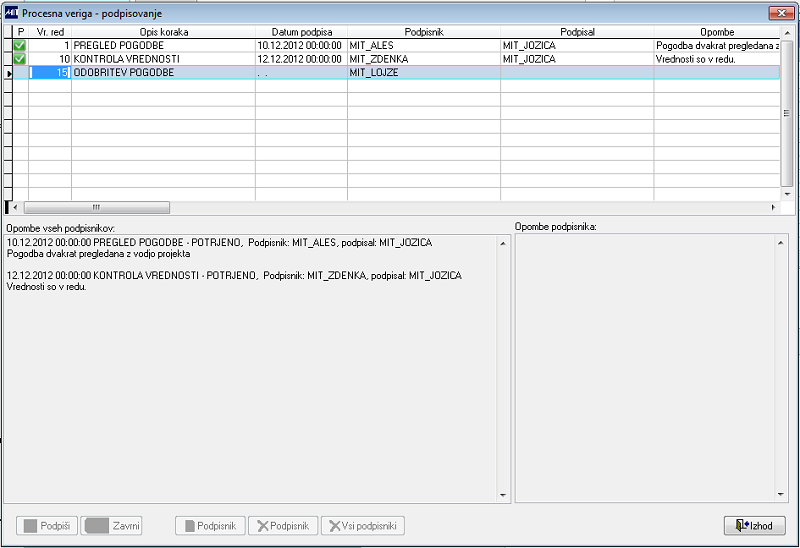Toggle green checkmark for KONTROLA VREDNOSTI row
The height and width of the screenshot is (548, 800).
click(x=20, y=59)
